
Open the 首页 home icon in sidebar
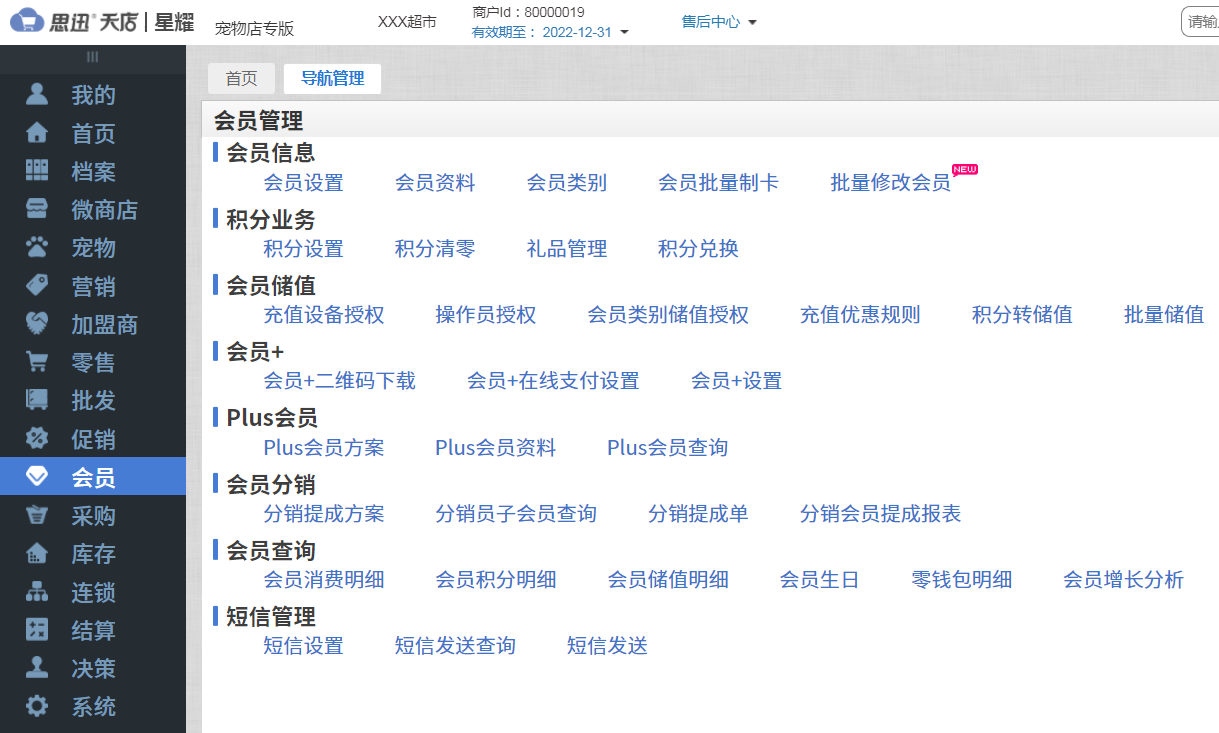(x=38, y=133)
